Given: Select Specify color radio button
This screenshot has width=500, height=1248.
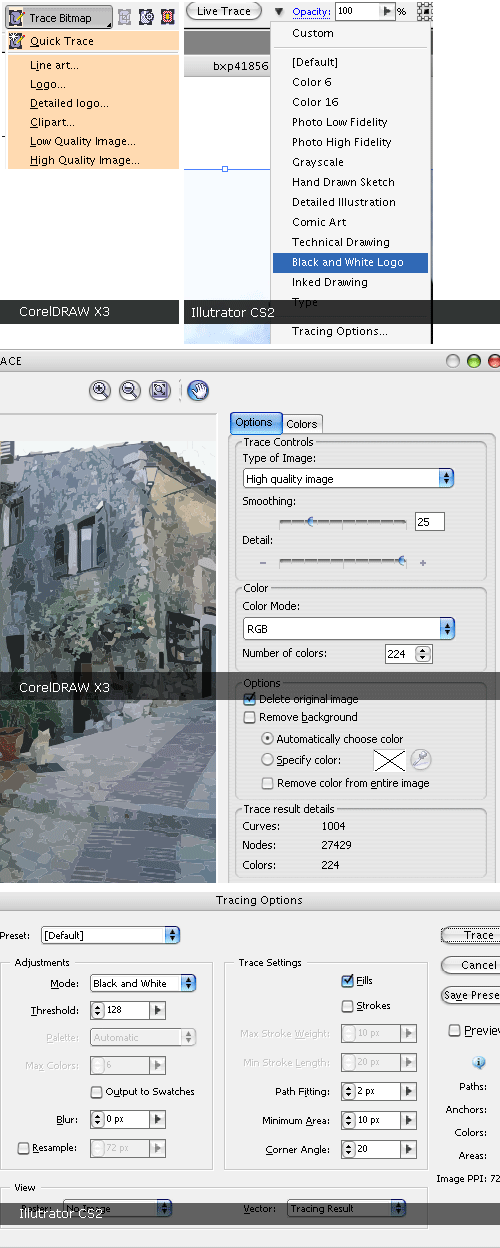Looking at the screenshot, I should pos(267,760).
